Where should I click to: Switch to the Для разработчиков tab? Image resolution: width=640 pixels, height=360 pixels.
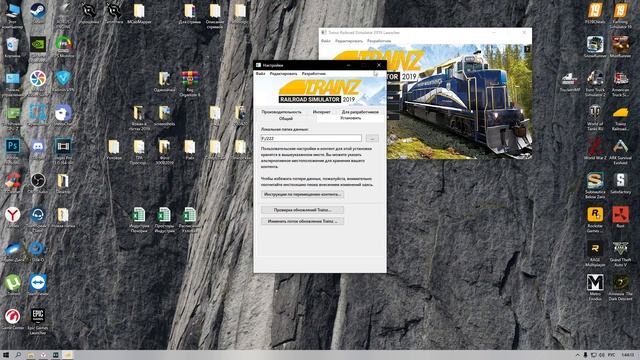pyautogui.click(x=360, y=111)
